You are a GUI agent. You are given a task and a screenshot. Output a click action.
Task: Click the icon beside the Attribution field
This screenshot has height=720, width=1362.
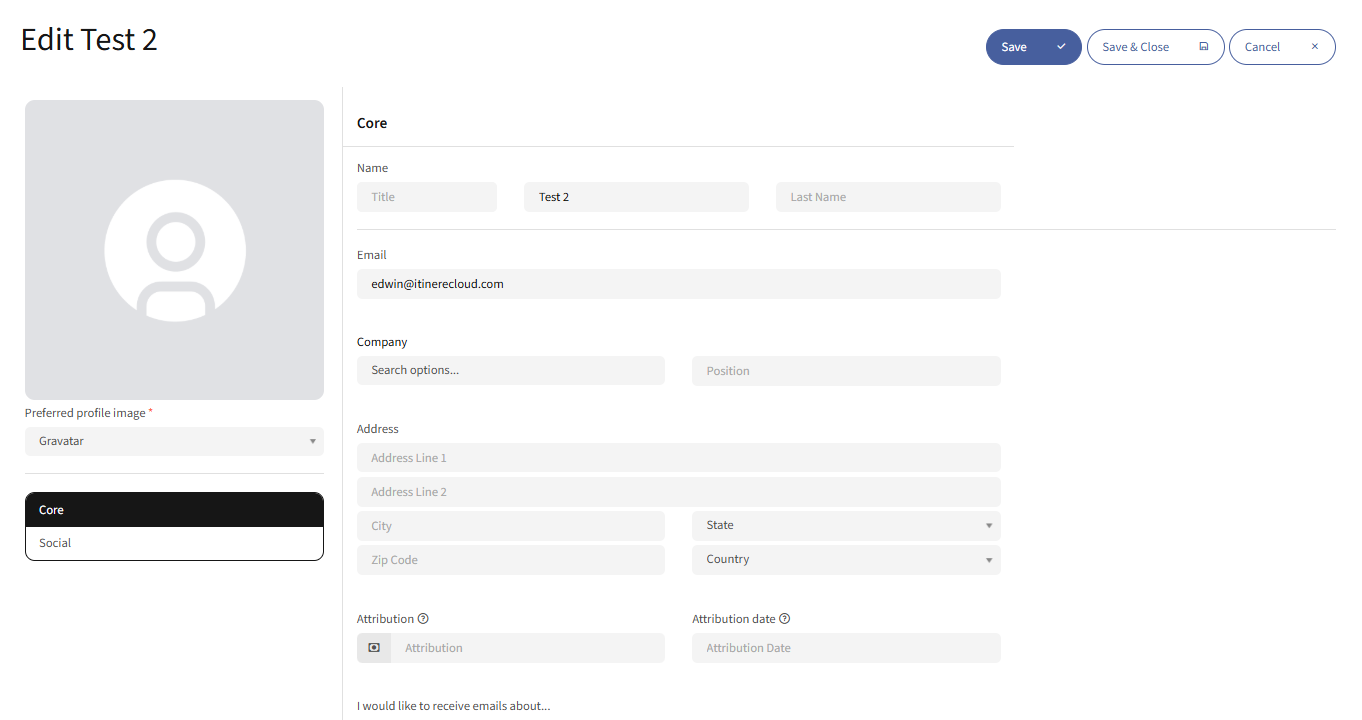coord(374,648)
